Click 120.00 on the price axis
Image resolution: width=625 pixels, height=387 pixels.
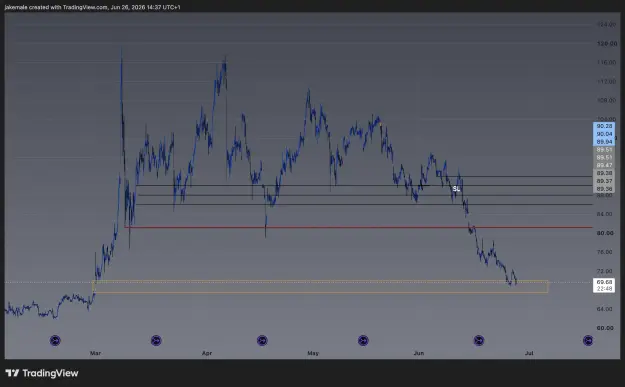coord(606,43)
